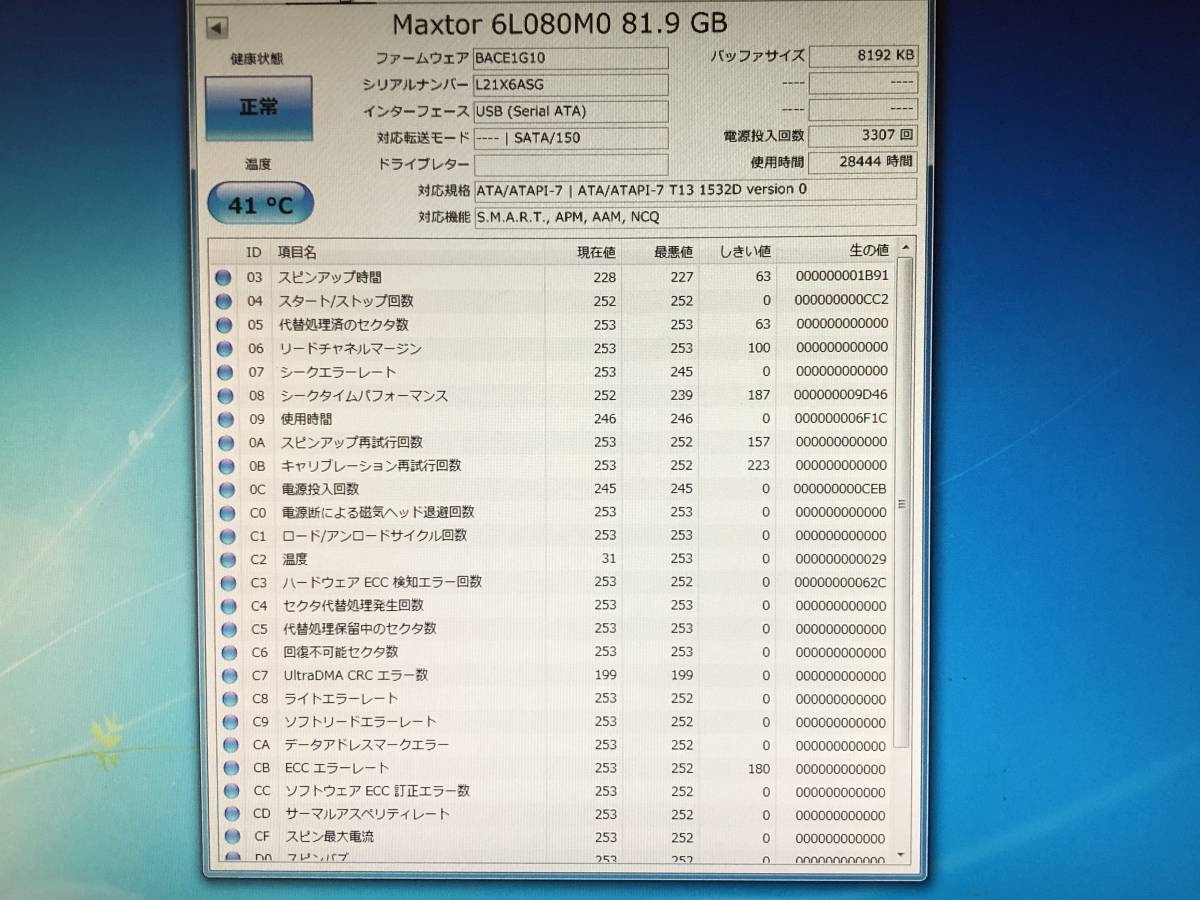Click the 41 °C temperature indicator
Image resolution: width=1200 pixels, height=900 pixels.
click(260, 204)
